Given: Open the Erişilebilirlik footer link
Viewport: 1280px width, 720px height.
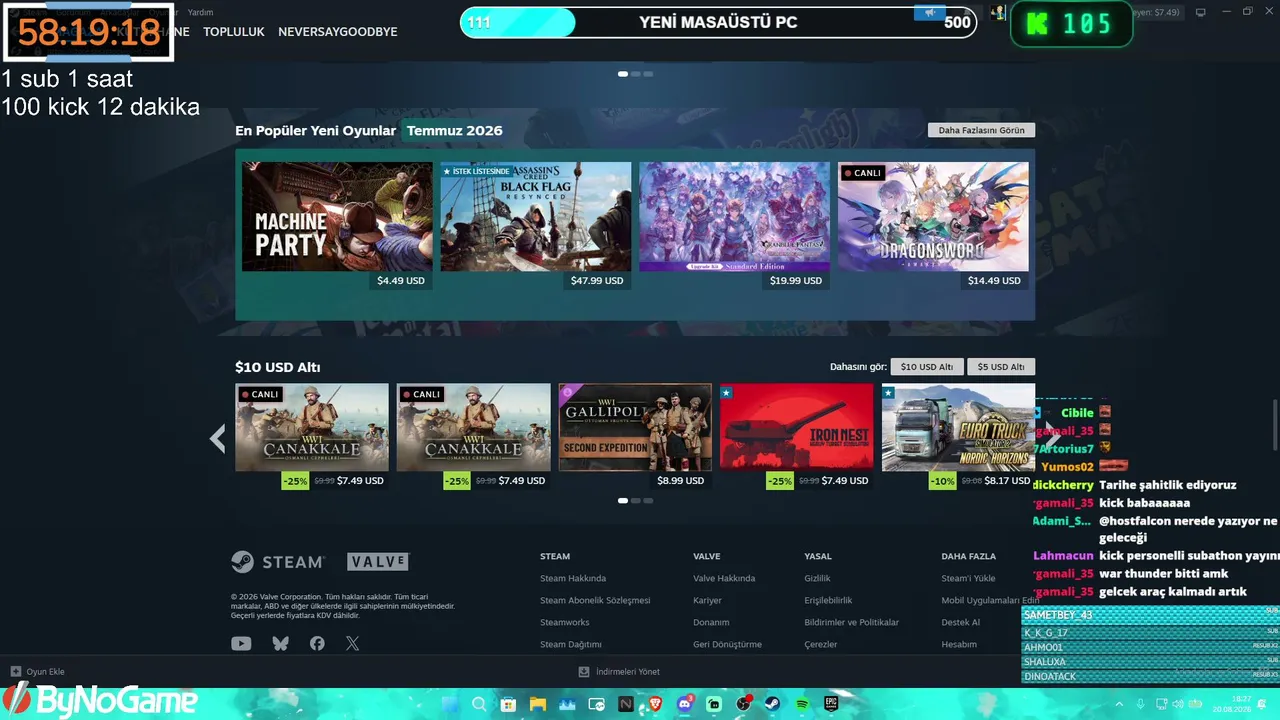Looking at the screenshot, I should pyautogui.click(x=828, y=600).
